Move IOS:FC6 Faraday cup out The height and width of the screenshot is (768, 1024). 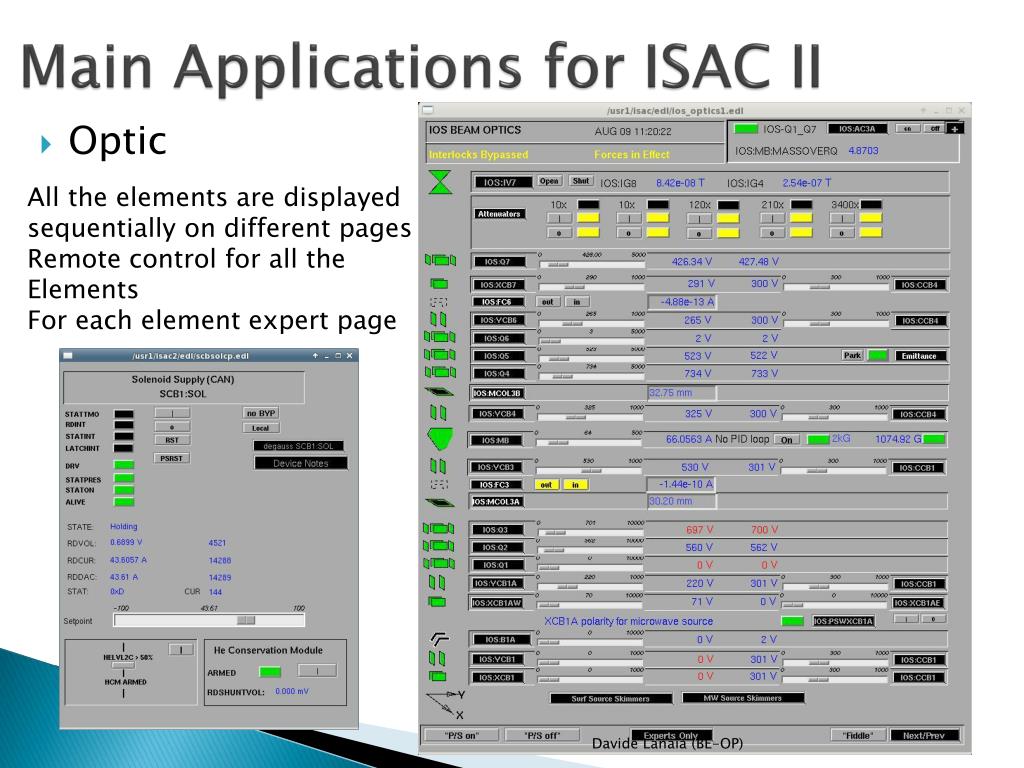pyautogui.click(x=548, y=302)
